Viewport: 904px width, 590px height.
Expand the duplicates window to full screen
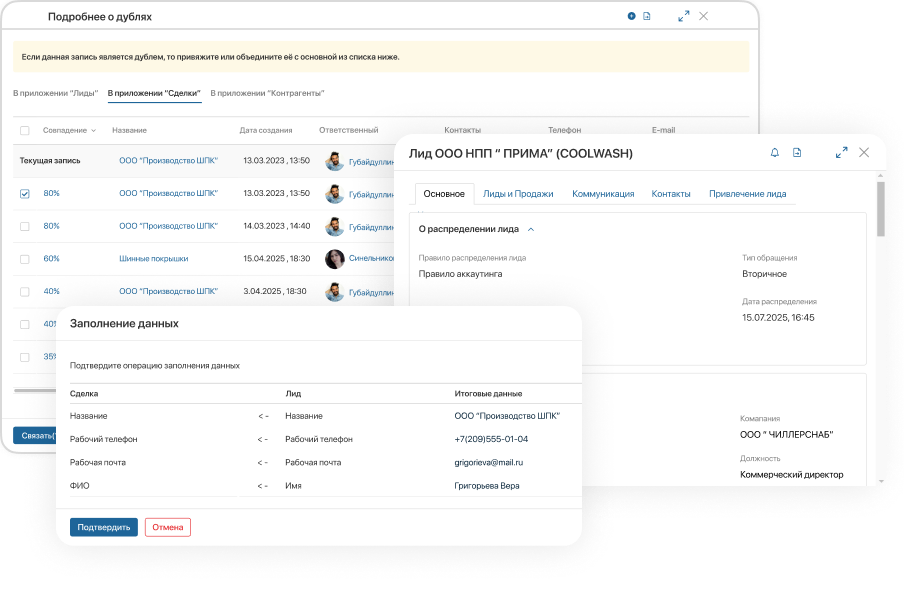(x=684, y=16)
